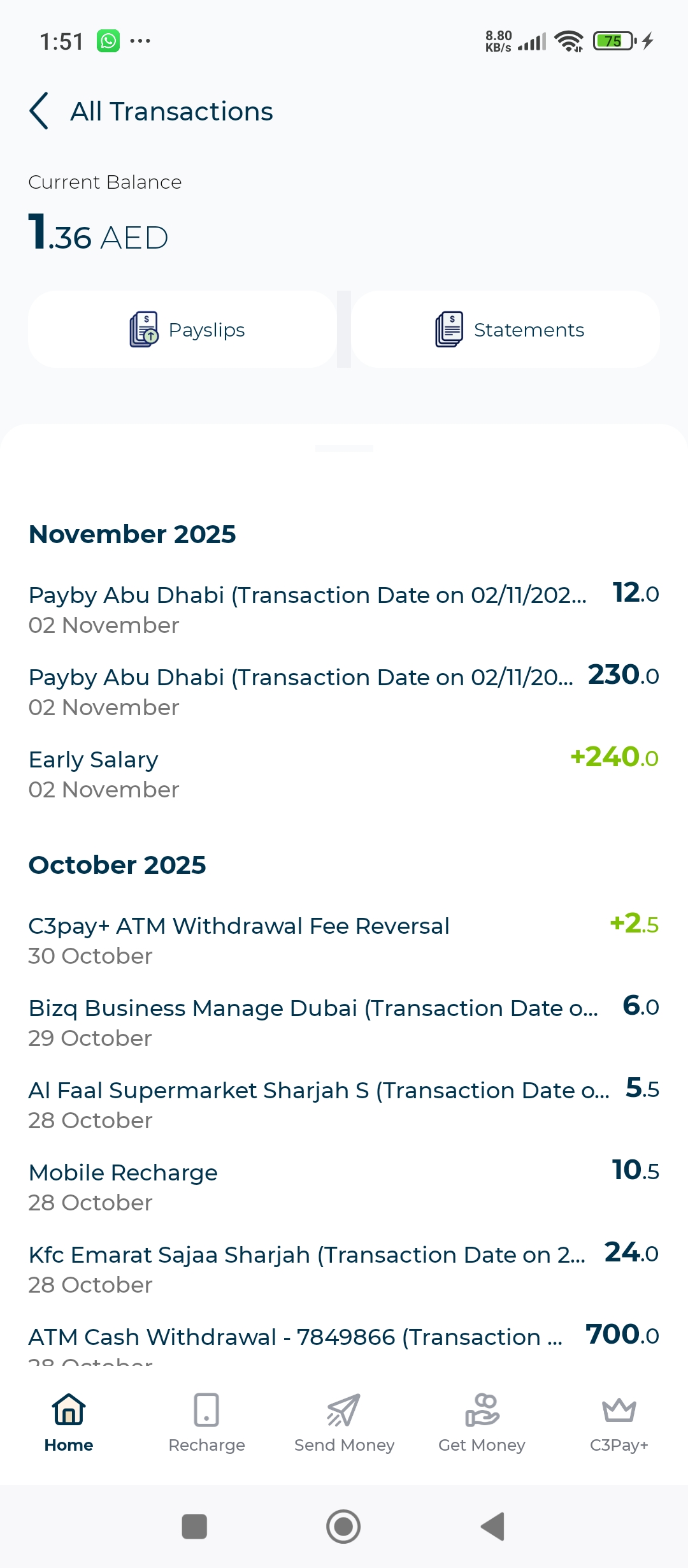The width and height of the screenshot is (688, 1568).
Task: Open the Early Salary +240.0 transaction
Action: tap(344, 774)
